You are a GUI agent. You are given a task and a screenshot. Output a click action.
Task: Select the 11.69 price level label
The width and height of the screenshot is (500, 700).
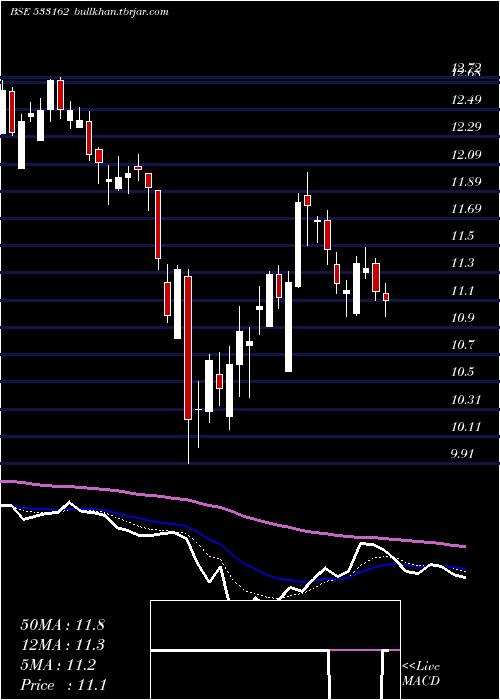(x=466, y=208)
